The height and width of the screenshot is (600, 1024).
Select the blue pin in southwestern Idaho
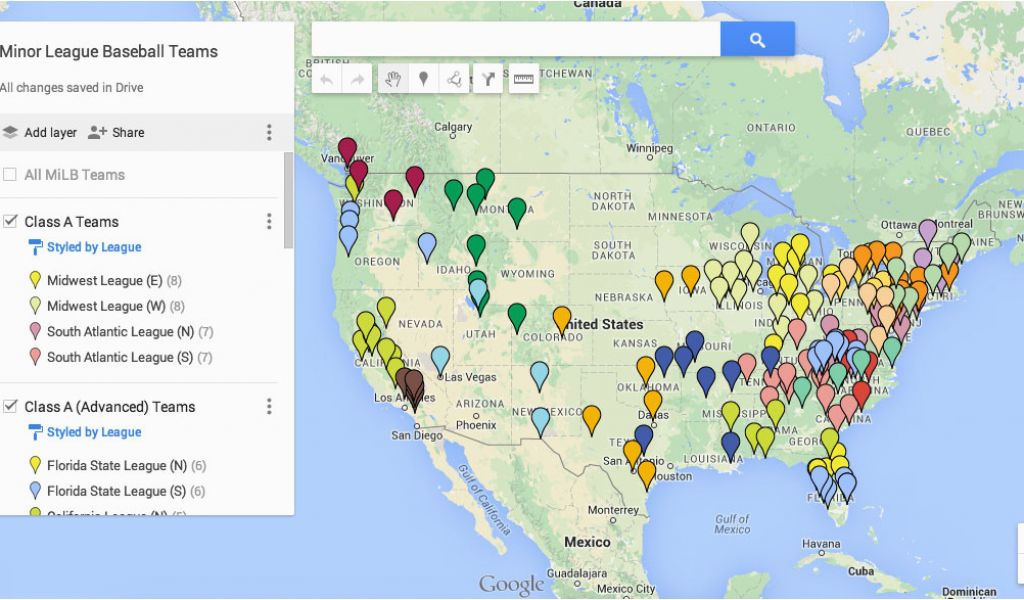pos(427,247)
